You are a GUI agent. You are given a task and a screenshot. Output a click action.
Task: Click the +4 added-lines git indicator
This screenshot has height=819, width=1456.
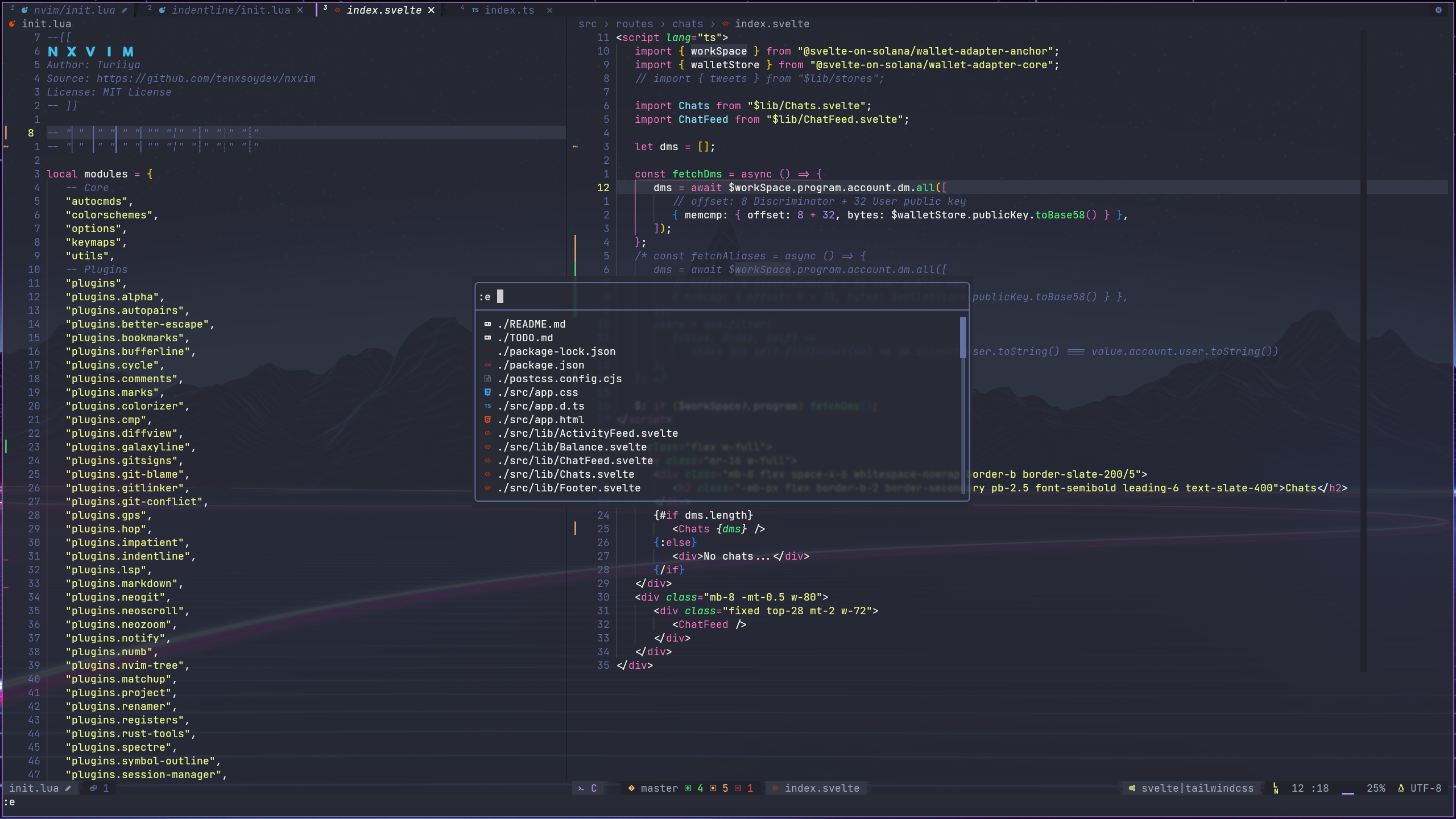pyautogui.click(x=695, y=788)
